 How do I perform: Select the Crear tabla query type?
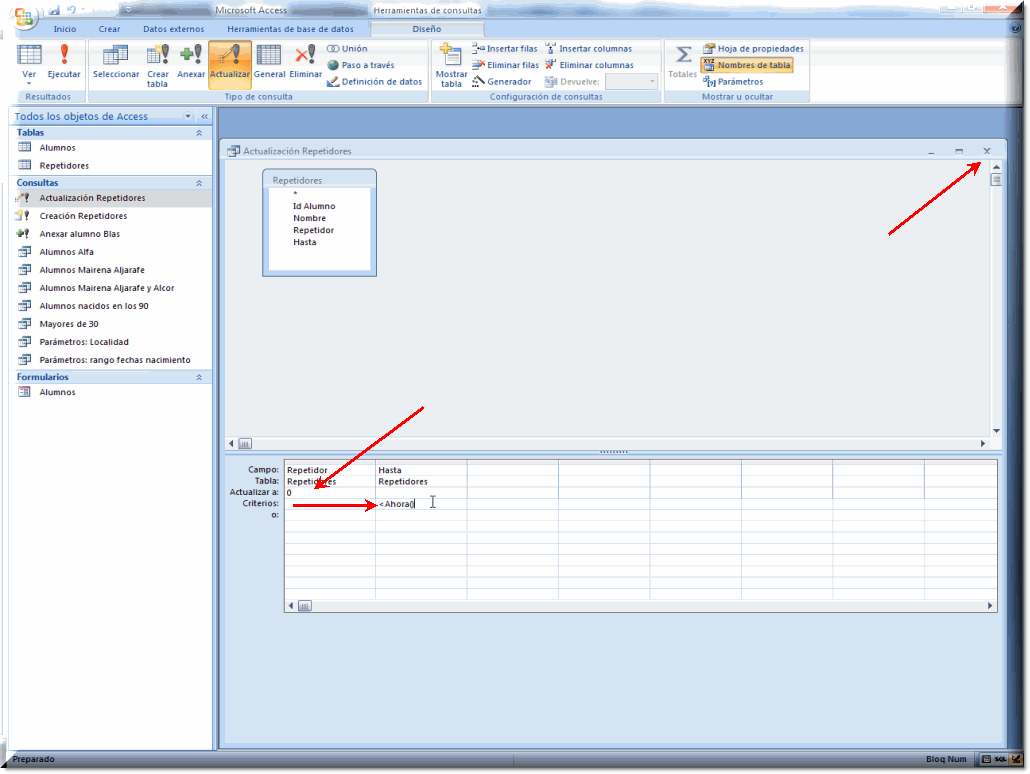pyautogui.click(x=158, y=62)
